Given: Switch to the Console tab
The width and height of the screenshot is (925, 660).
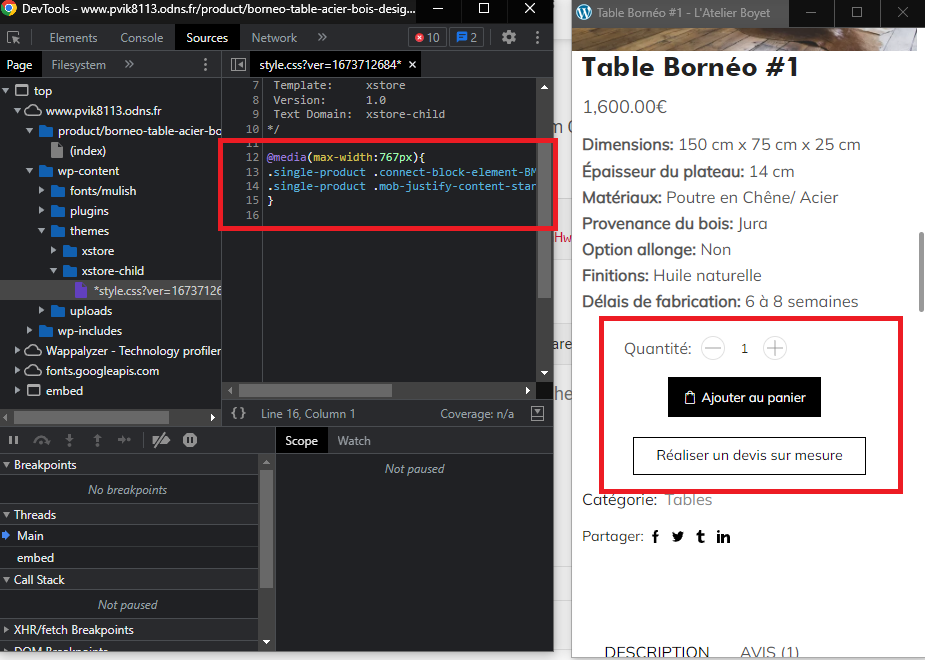Looking at the screenshot, I should (x=142, y=38).
